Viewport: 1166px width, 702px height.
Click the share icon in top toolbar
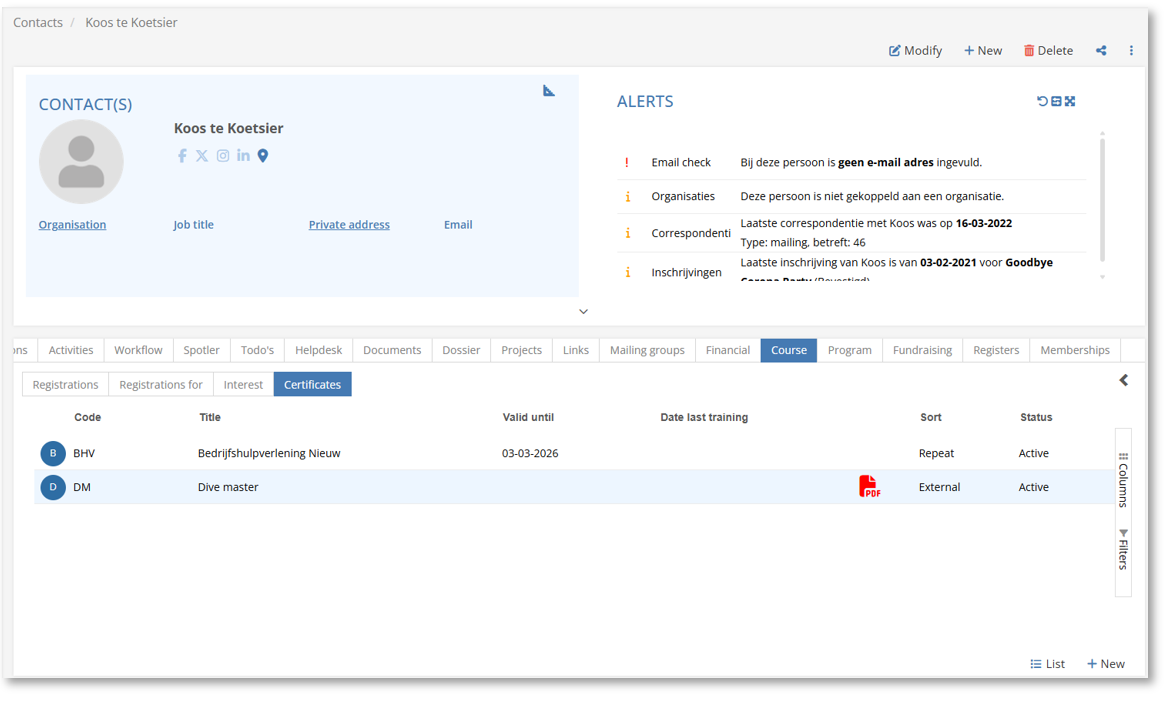(1101, 51)
